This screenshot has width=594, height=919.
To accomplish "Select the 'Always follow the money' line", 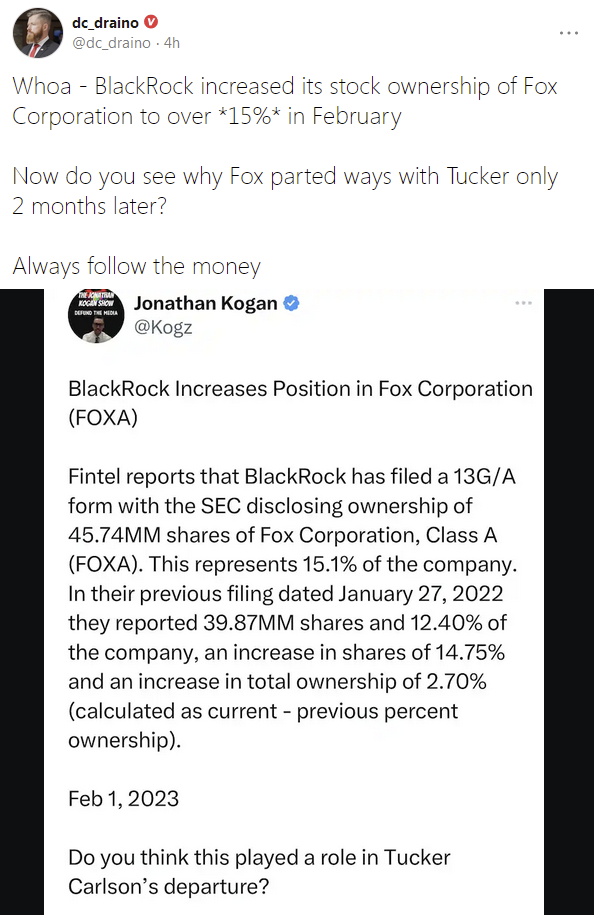I will [x=137, y=266].
